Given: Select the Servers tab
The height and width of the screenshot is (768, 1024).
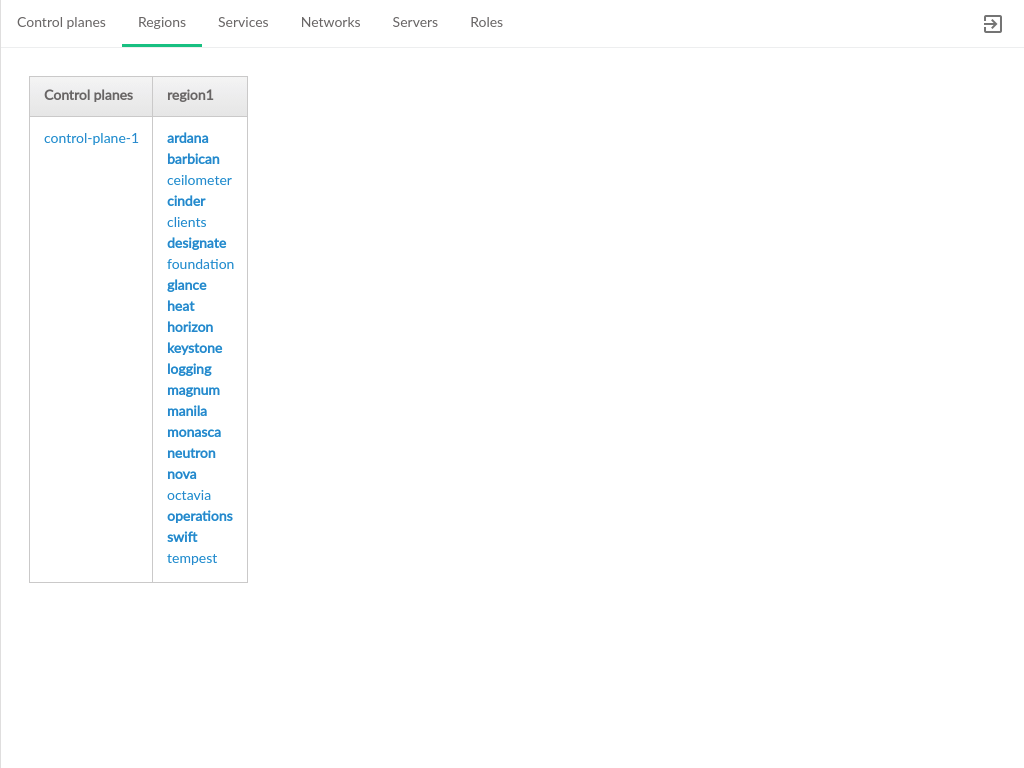Looking at the screenshot, I should tap(415, 22).
